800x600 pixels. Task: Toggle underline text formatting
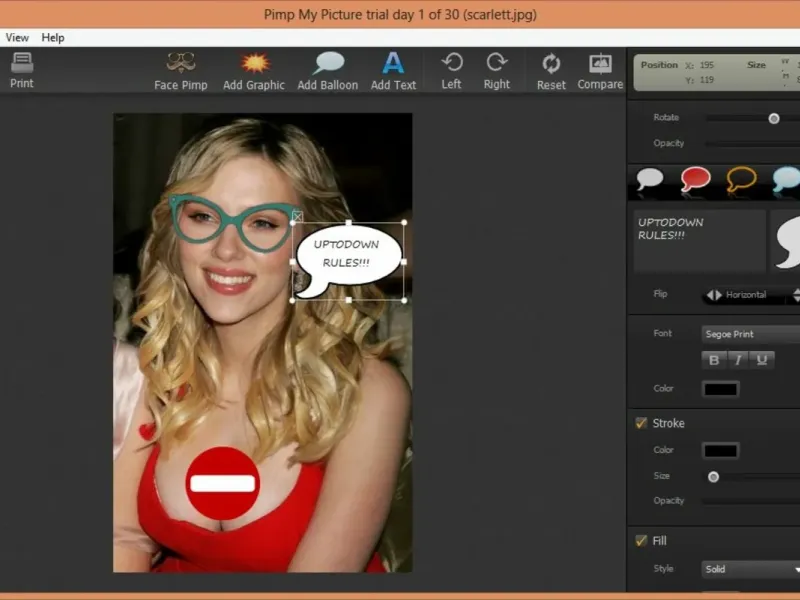coord(762,360)
